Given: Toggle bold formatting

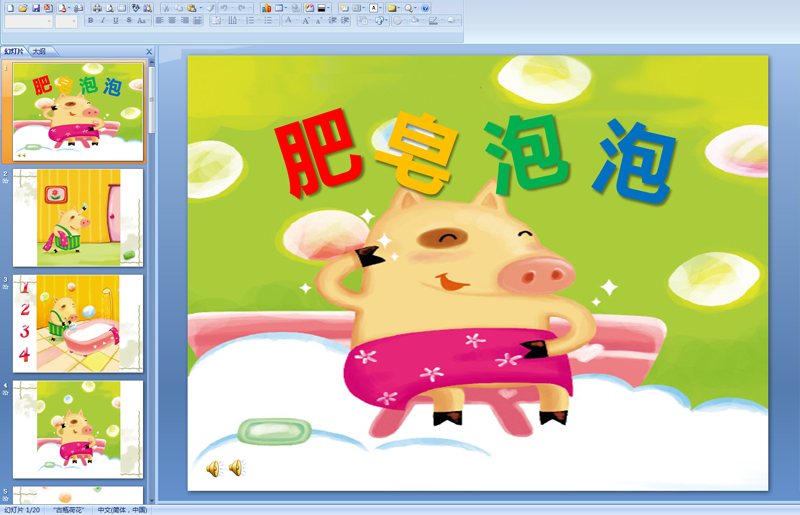Looking at the screenshot, I should (90, 20).
